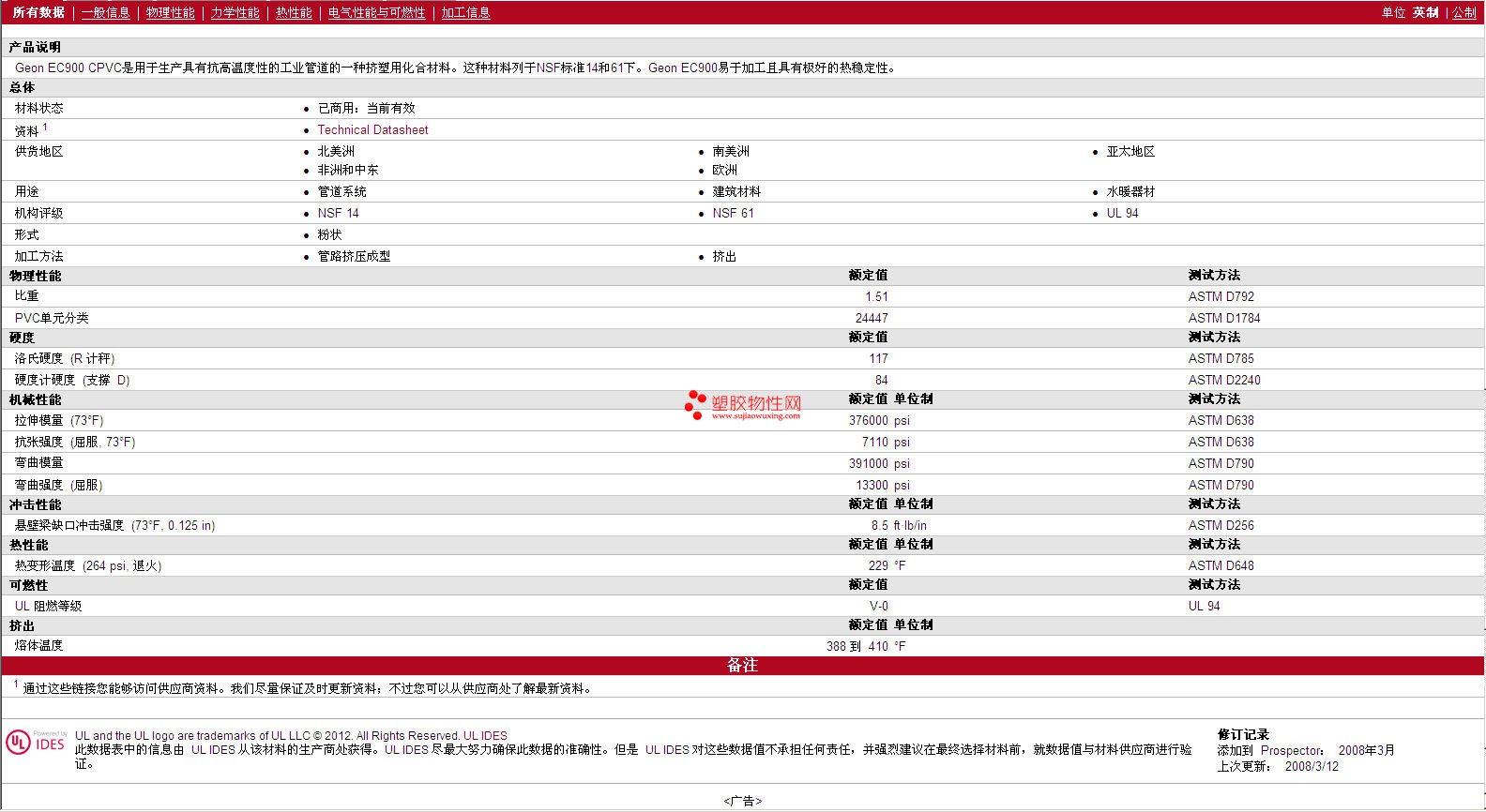Viewport: 1486px width, 812px height.
Task: Click the 形式 entry 粉状
Action: 329,235
